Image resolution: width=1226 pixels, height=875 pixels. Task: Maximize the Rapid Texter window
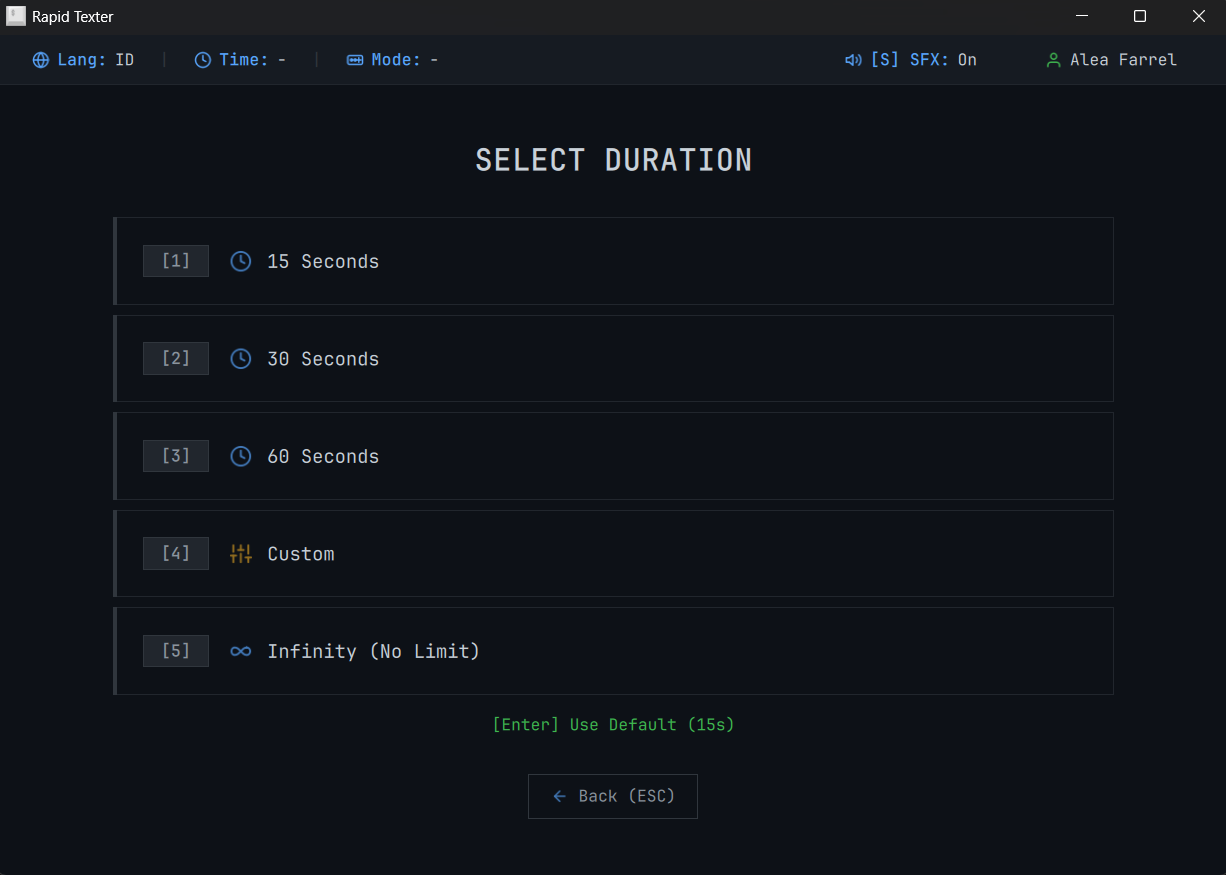(1140, 16)
